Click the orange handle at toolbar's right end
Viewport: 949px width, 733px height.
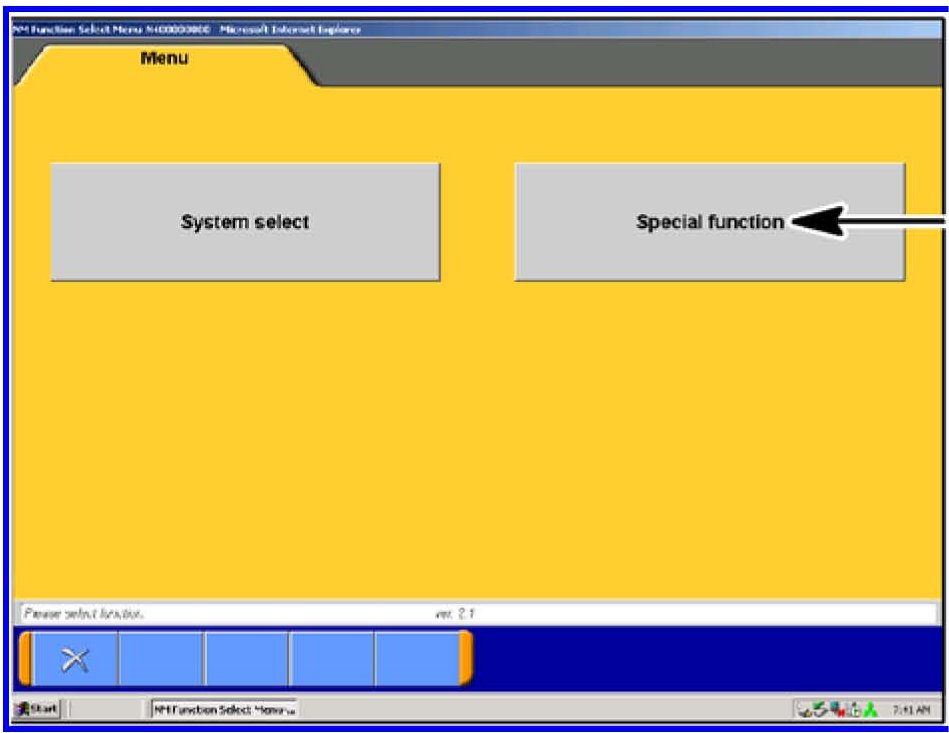coord(466,659)
